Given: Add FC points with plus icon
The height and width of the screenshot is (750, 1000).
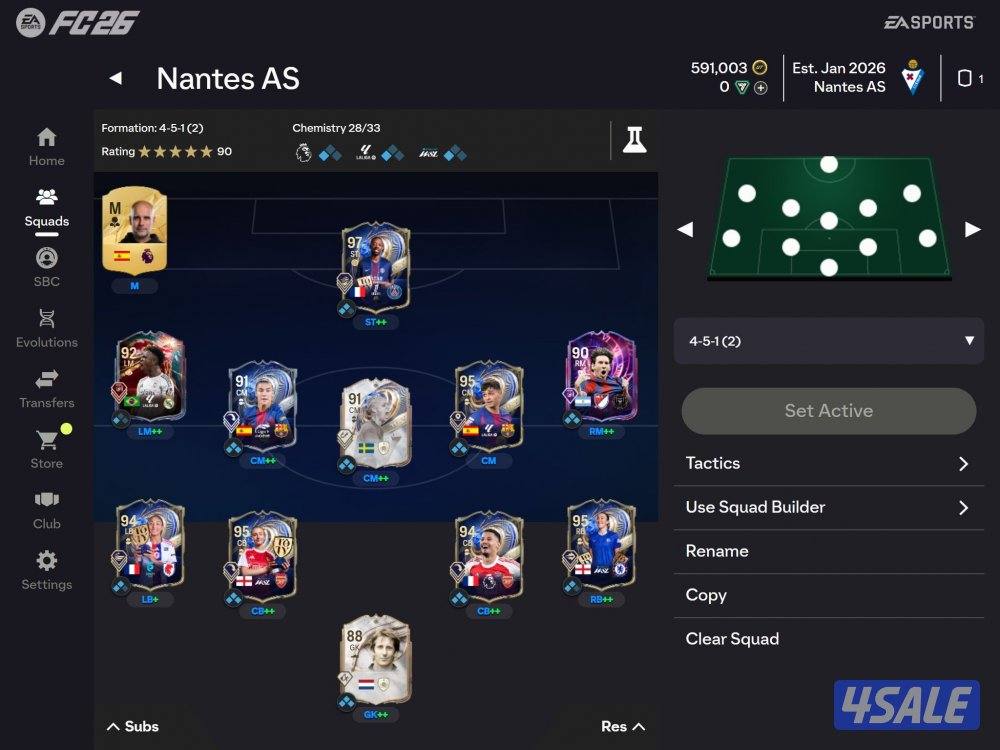Looking at the screenshot, I should (761, 87).
